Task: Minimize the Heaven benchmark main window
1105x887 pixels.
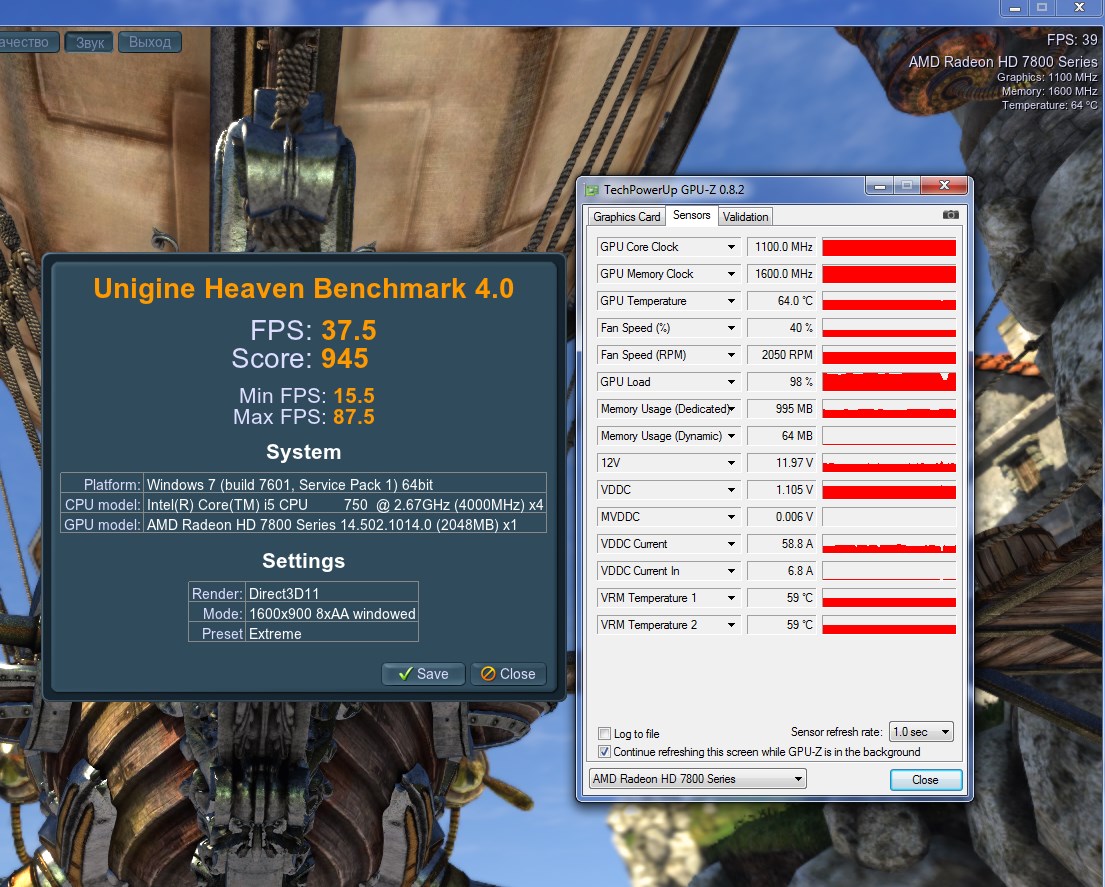Action: tap(1015, 8)
